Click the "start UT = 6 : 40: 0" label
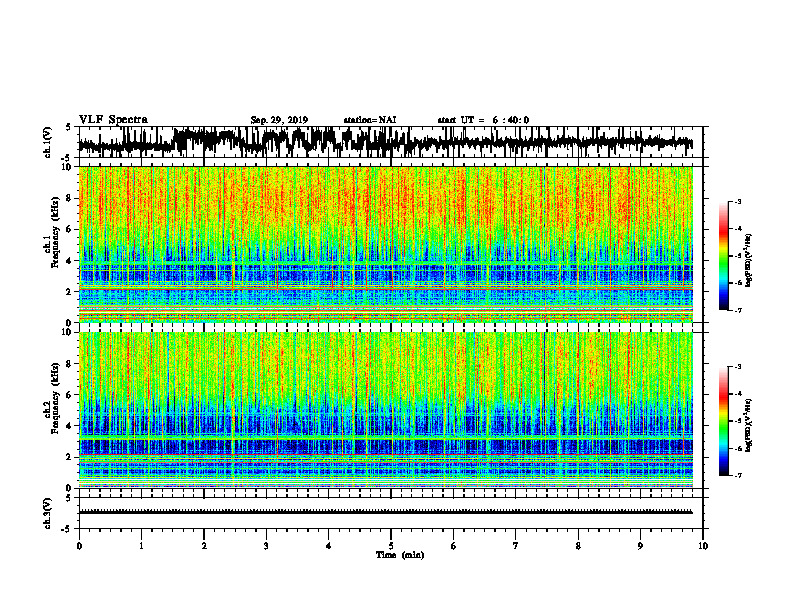 483,120
